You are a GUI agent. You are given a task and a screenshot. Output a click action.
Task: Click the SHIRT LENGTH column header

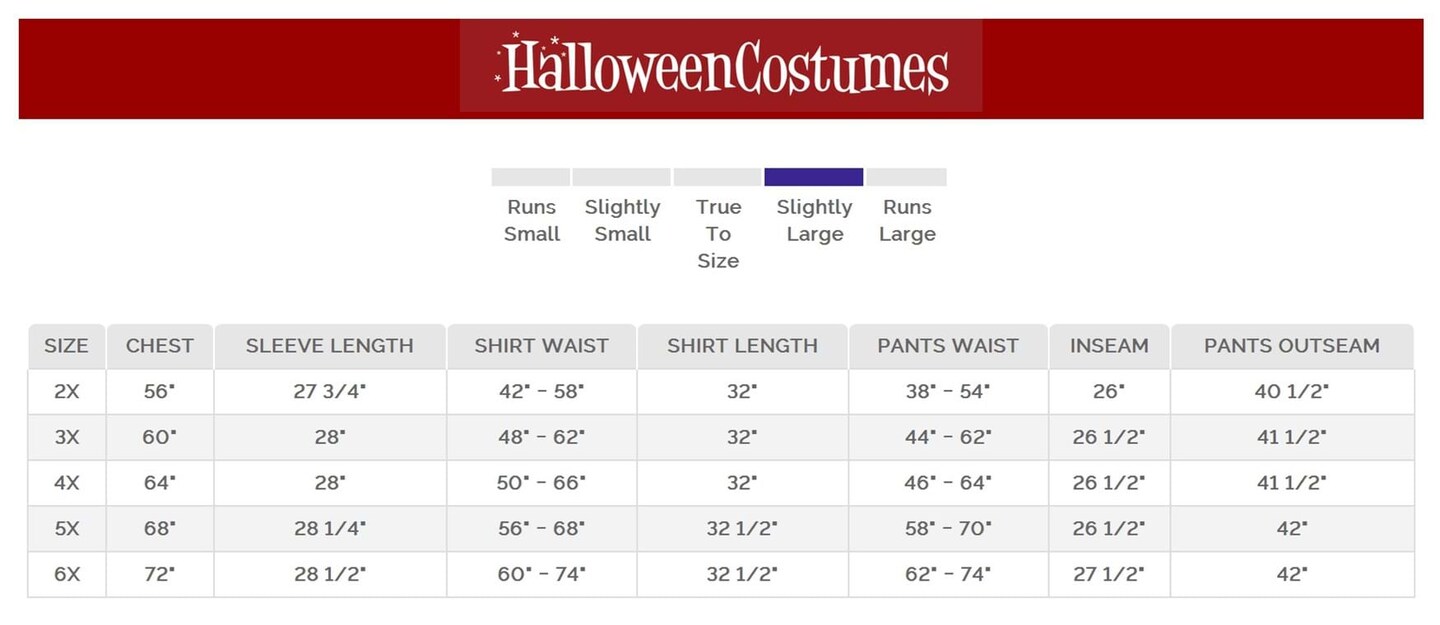point(742,346)
